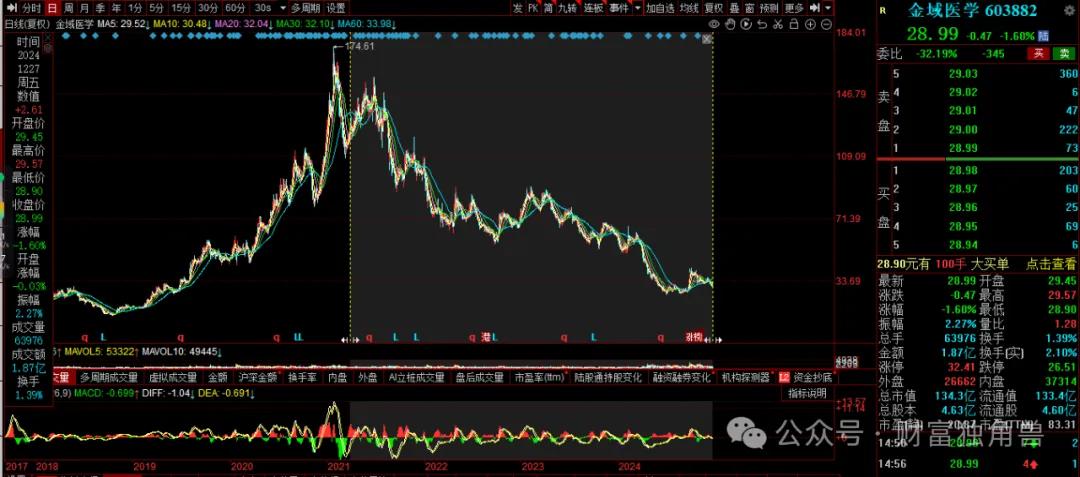Open the 盘后成交量 indicator tab
Viewport: 1080px width, 477px height.
pos(479,377)
